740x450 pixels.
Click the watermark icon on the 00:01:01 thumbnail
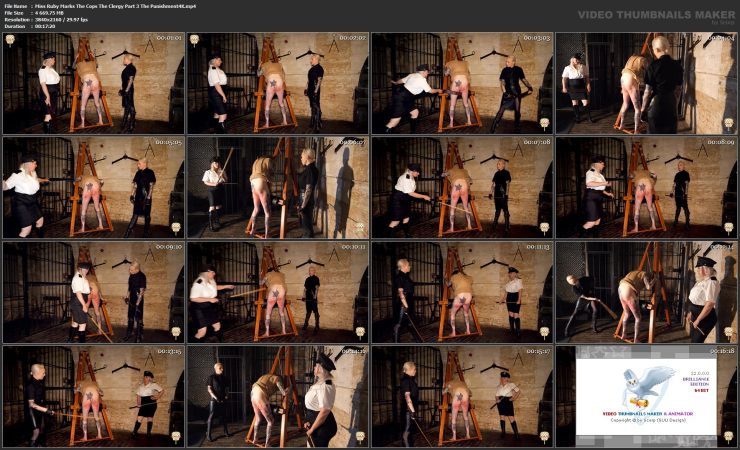(x=10, y=40)
